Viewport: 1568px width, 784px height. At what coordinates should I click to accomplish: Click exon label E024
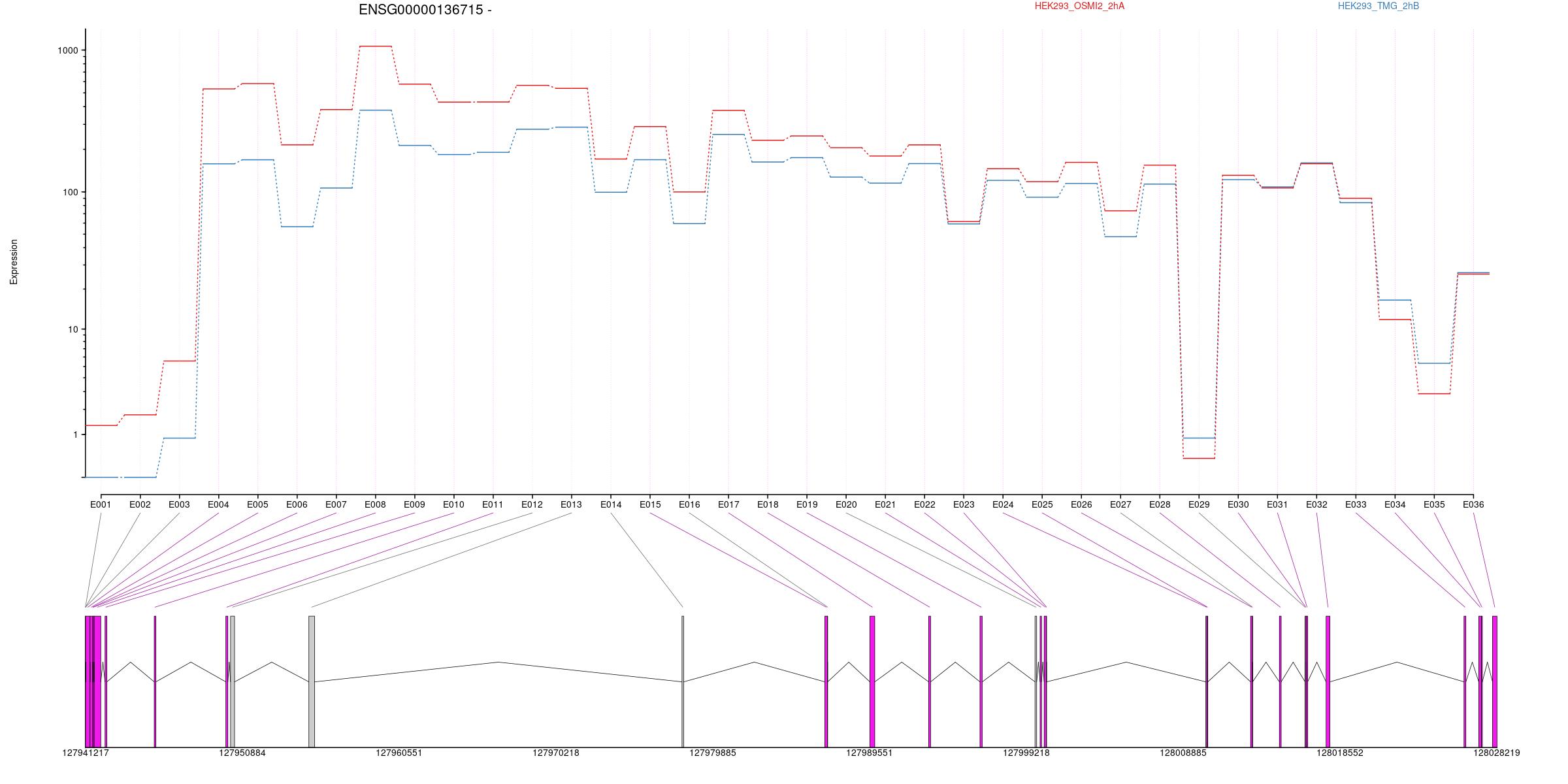1003,504
